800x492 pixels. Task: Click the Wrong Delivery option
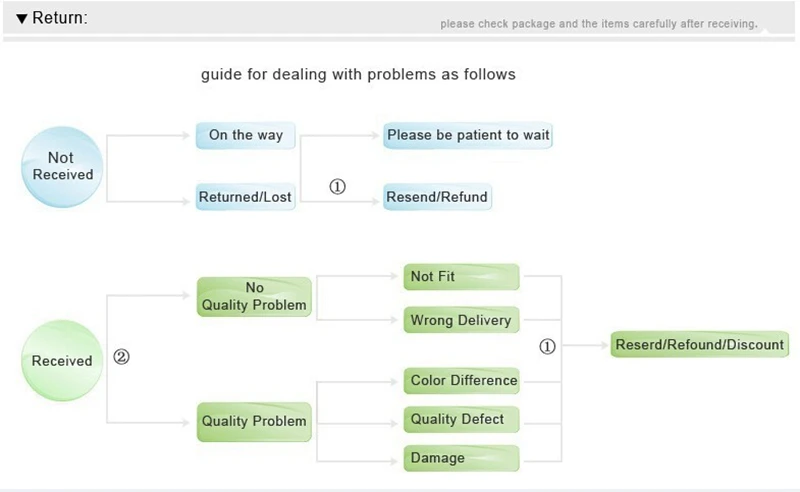(x=461, y=321)
